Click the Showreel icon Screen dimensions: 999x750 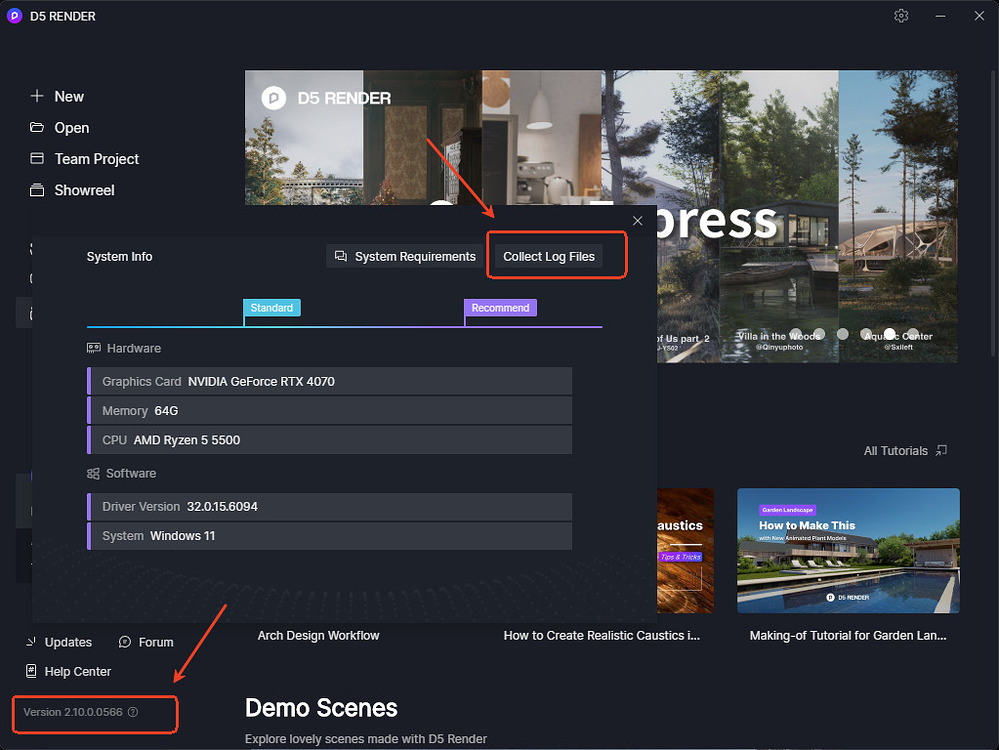pos(37,190)
